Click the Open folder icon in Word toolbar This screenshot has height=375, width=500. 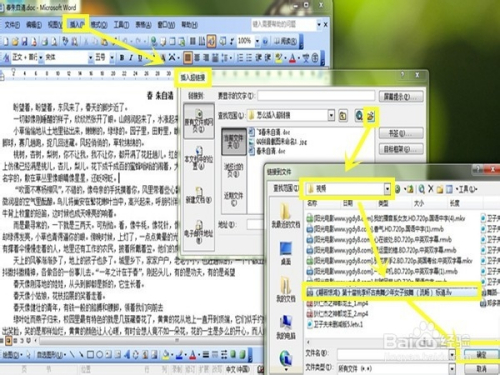15,42
